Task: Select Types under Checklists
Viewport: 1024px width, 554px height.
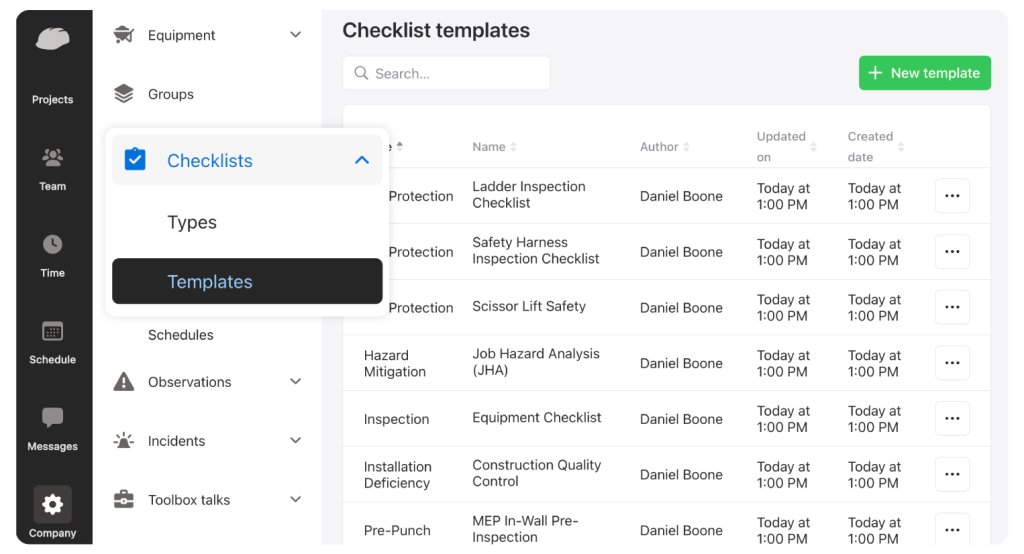Action: 192,223
